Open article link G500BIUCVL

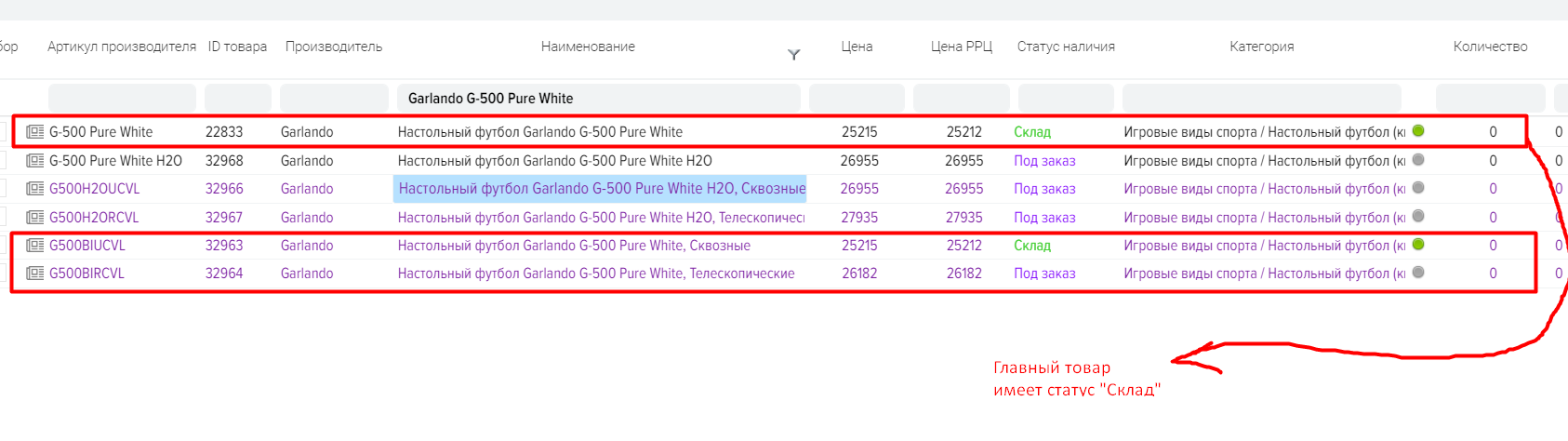coord(87,246)
